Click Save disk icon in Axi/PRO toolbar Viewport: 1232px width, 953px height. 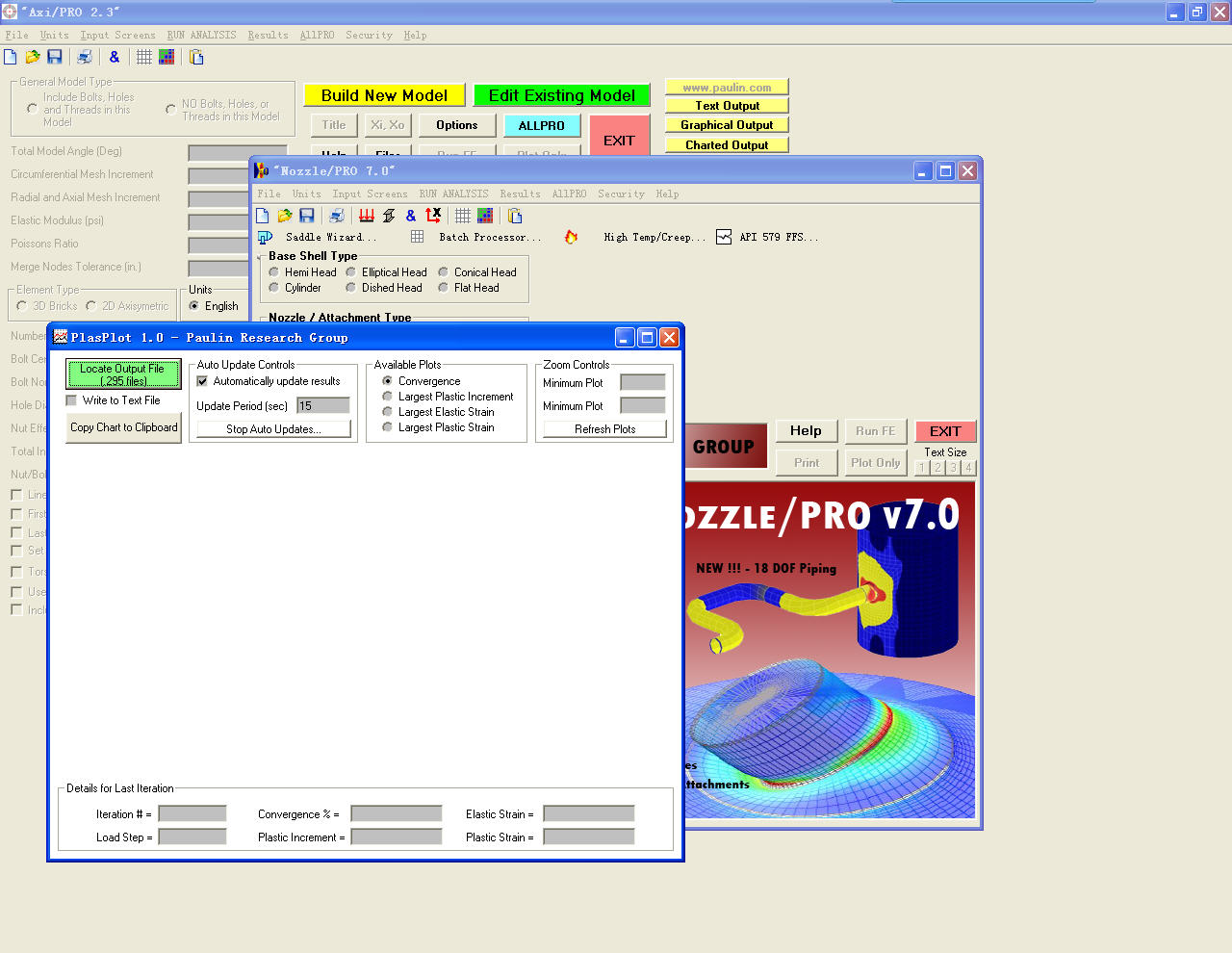[x=54, y=57]
